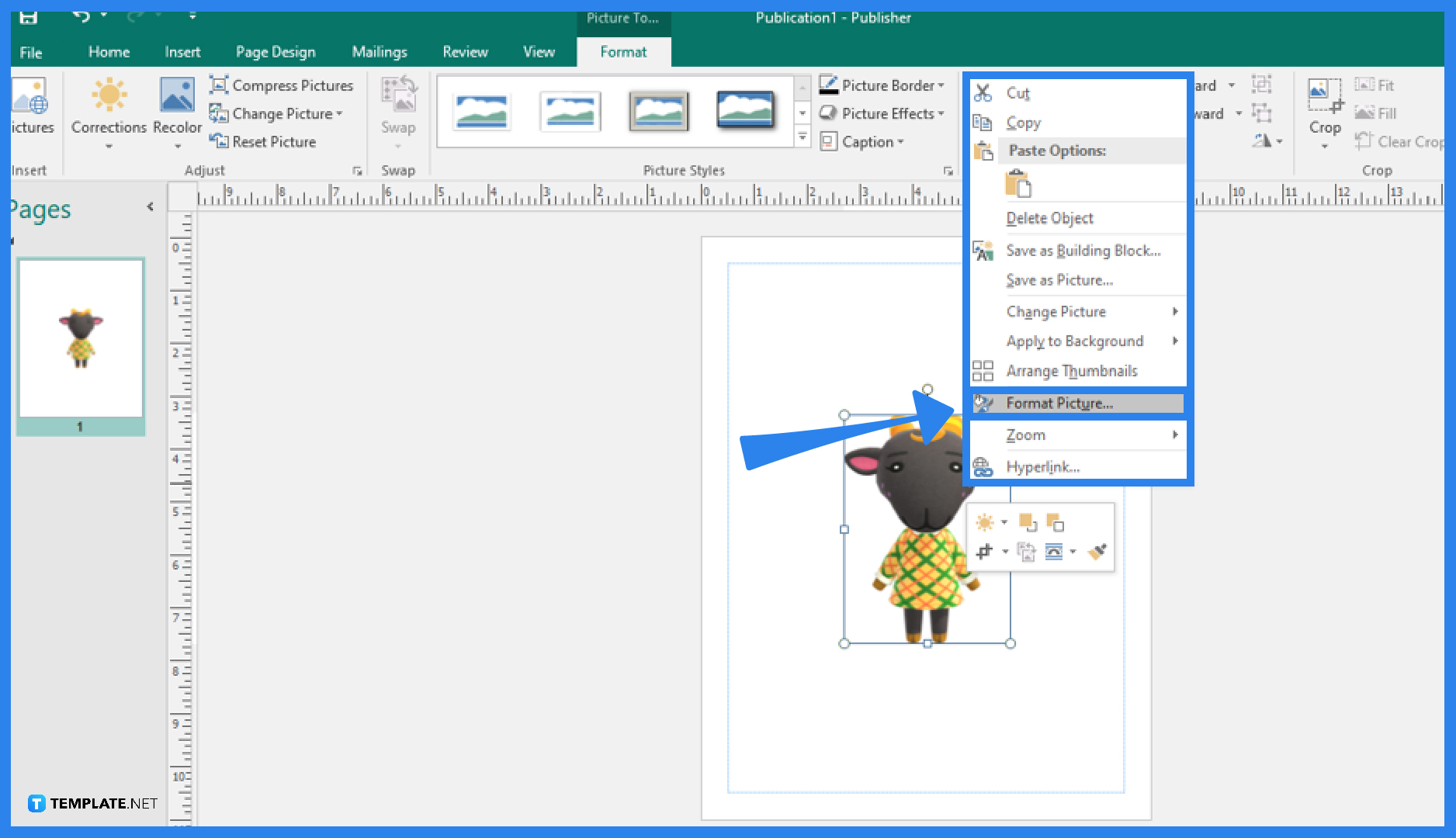The height and width of the screenshot is (838, 1456).
Task: Open the Picture Border color picker
Action: 883,85
